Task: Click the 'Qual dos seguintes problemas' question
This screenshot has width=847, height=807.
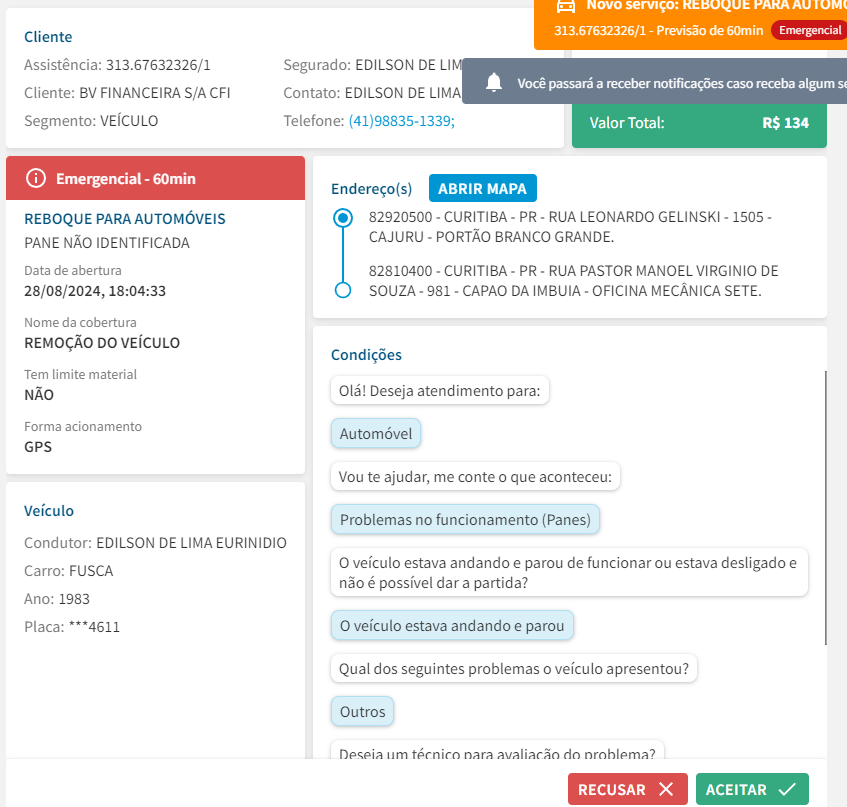Action: (514, 668)
